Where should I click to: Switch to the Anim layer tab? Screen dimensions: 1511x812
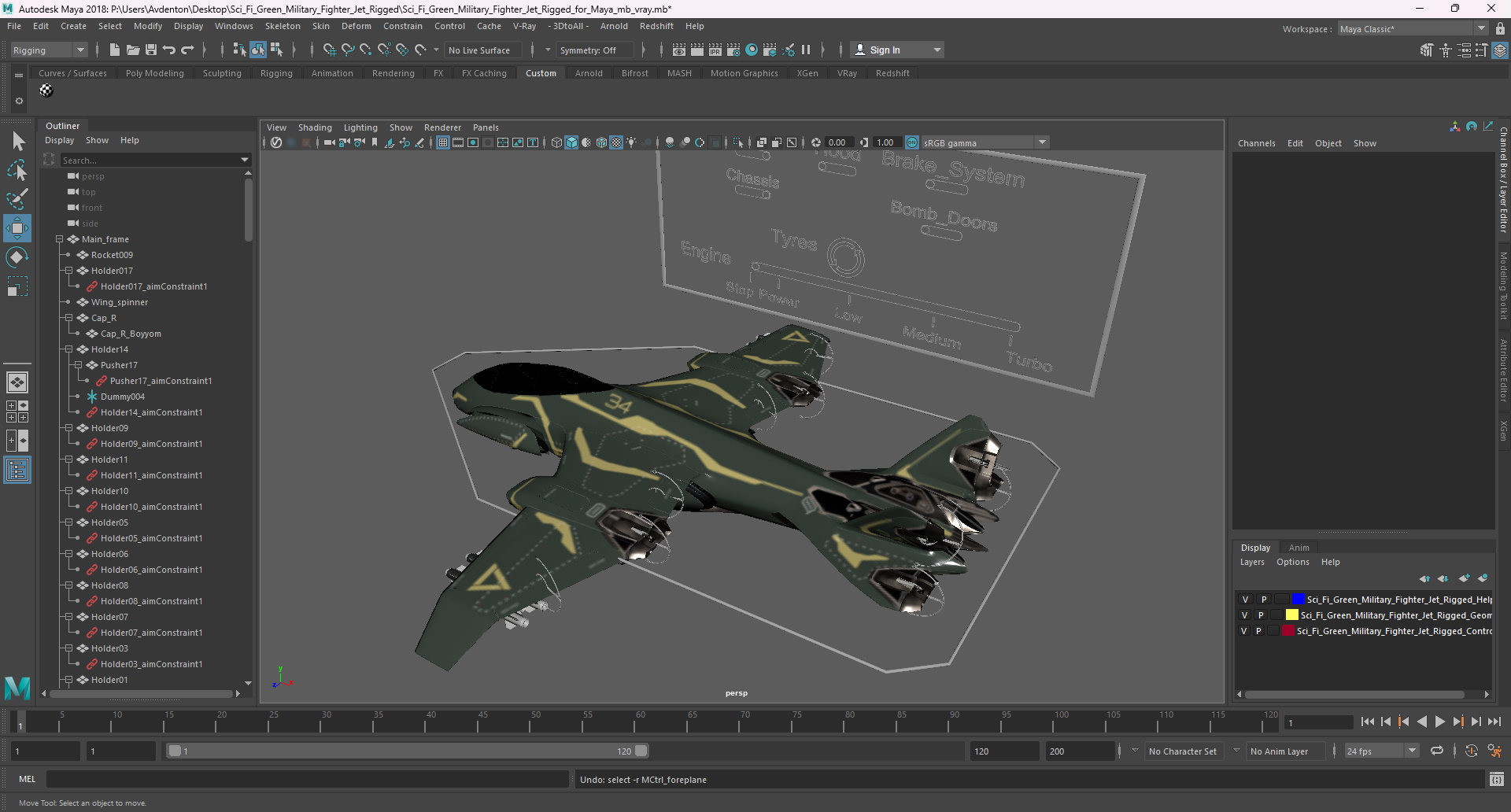coord(1299,548)
